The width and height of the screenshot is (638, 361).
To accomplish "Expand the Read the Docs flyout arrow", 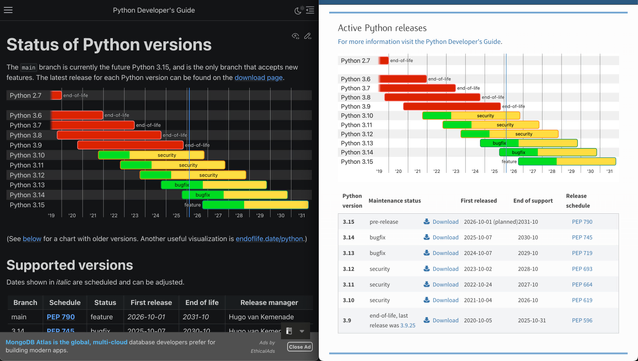I will (x=302, y=331).
